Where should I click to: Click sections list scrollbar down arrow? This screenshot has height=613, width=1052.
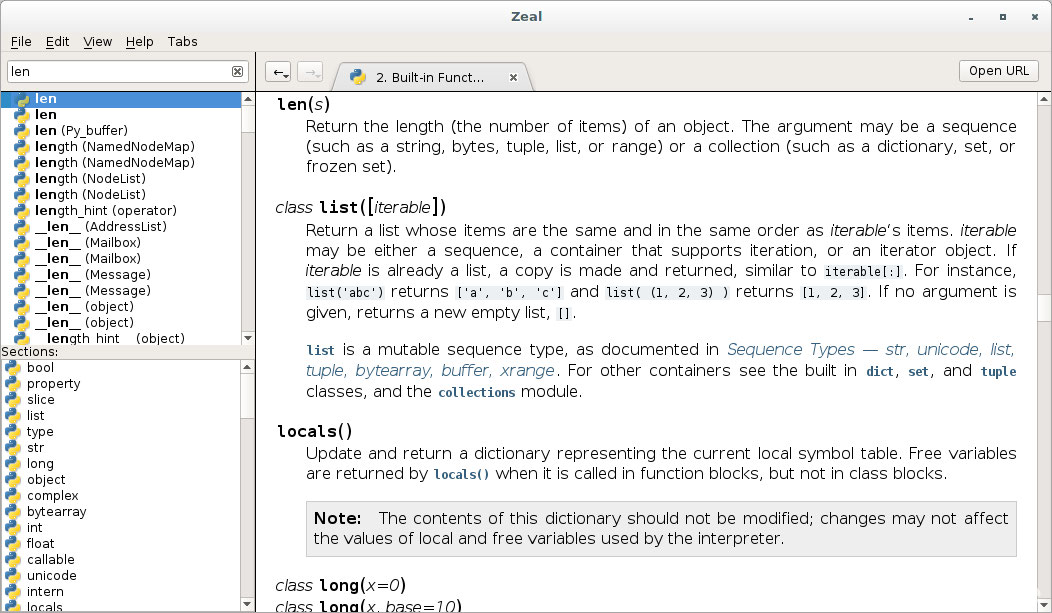pos(247,604)
